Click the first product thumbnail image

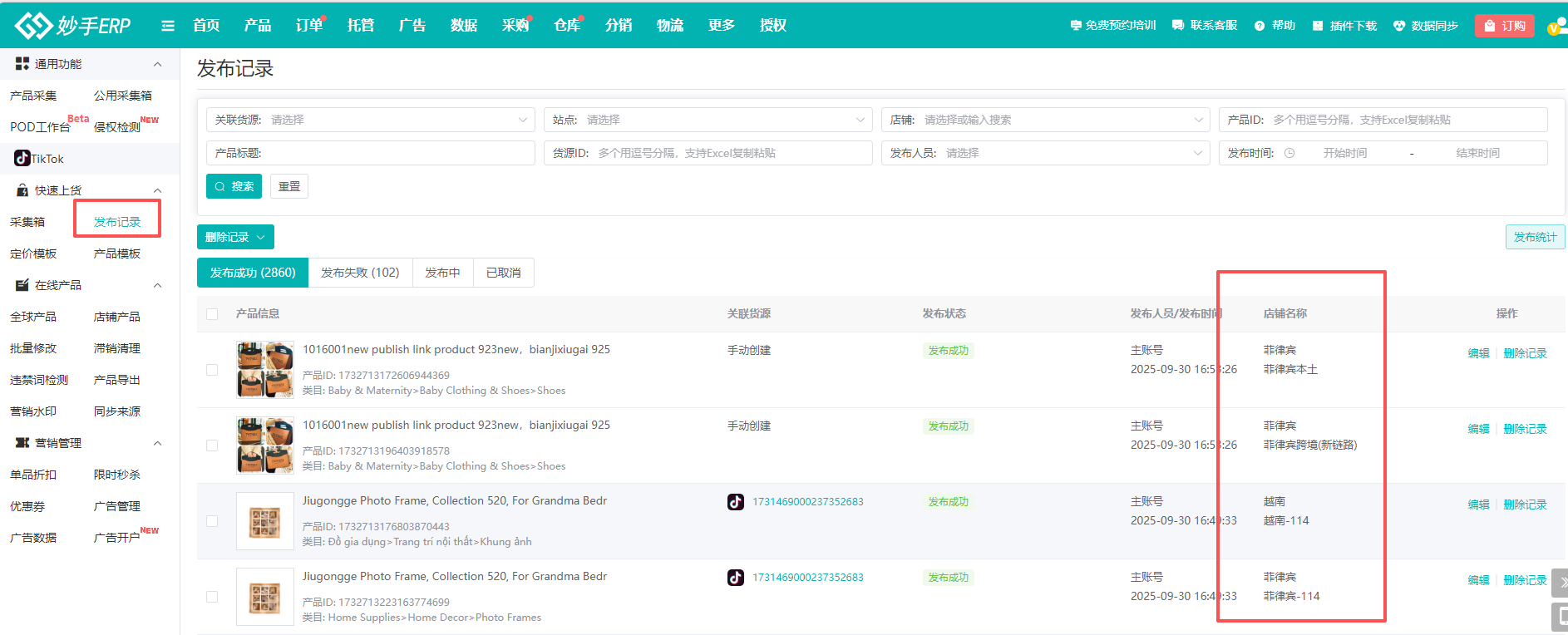coord(264,370)
